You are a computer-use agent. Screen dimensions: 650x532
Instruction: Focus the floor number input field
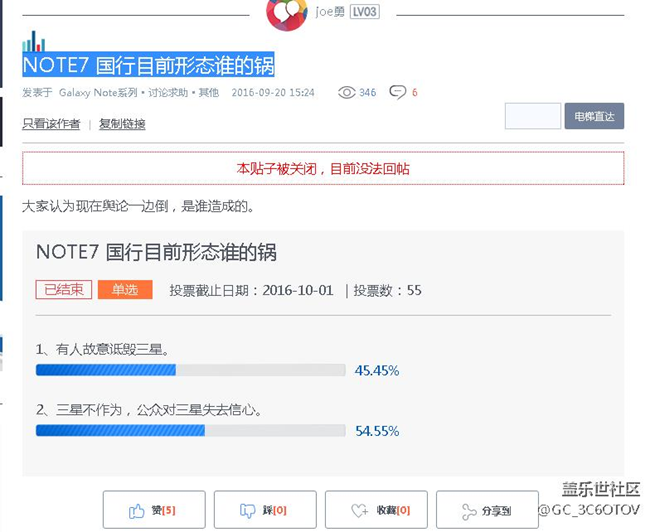coord(533,116)
